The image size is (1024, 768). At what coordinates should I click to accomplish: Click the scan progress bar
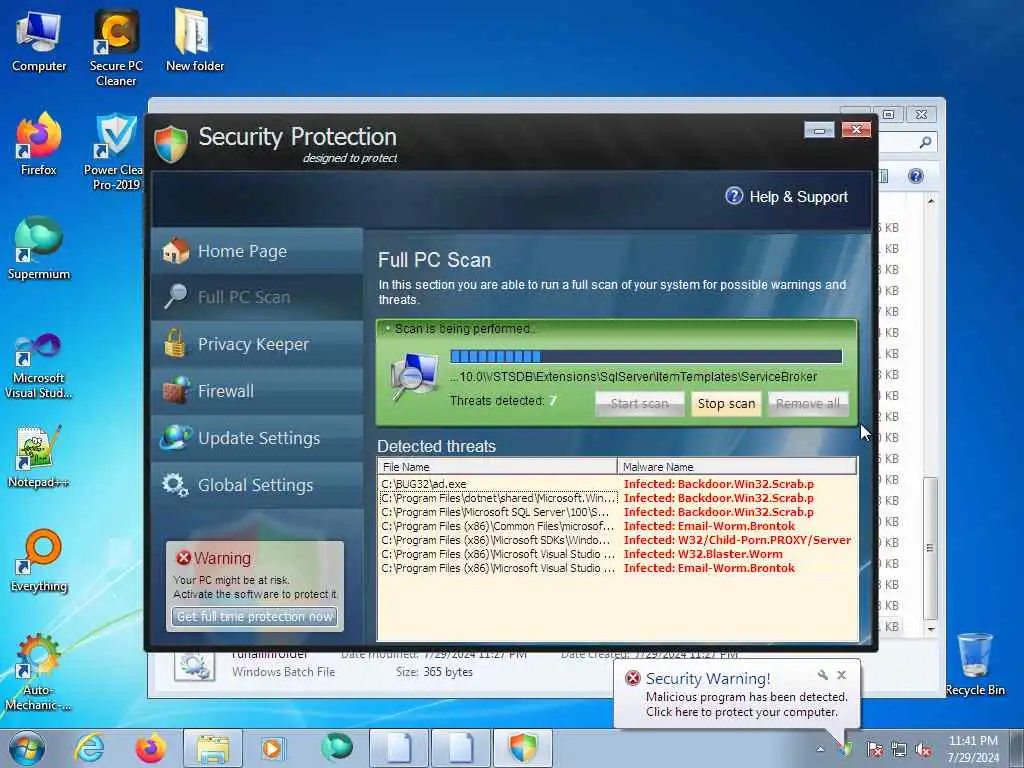point(646,356)
